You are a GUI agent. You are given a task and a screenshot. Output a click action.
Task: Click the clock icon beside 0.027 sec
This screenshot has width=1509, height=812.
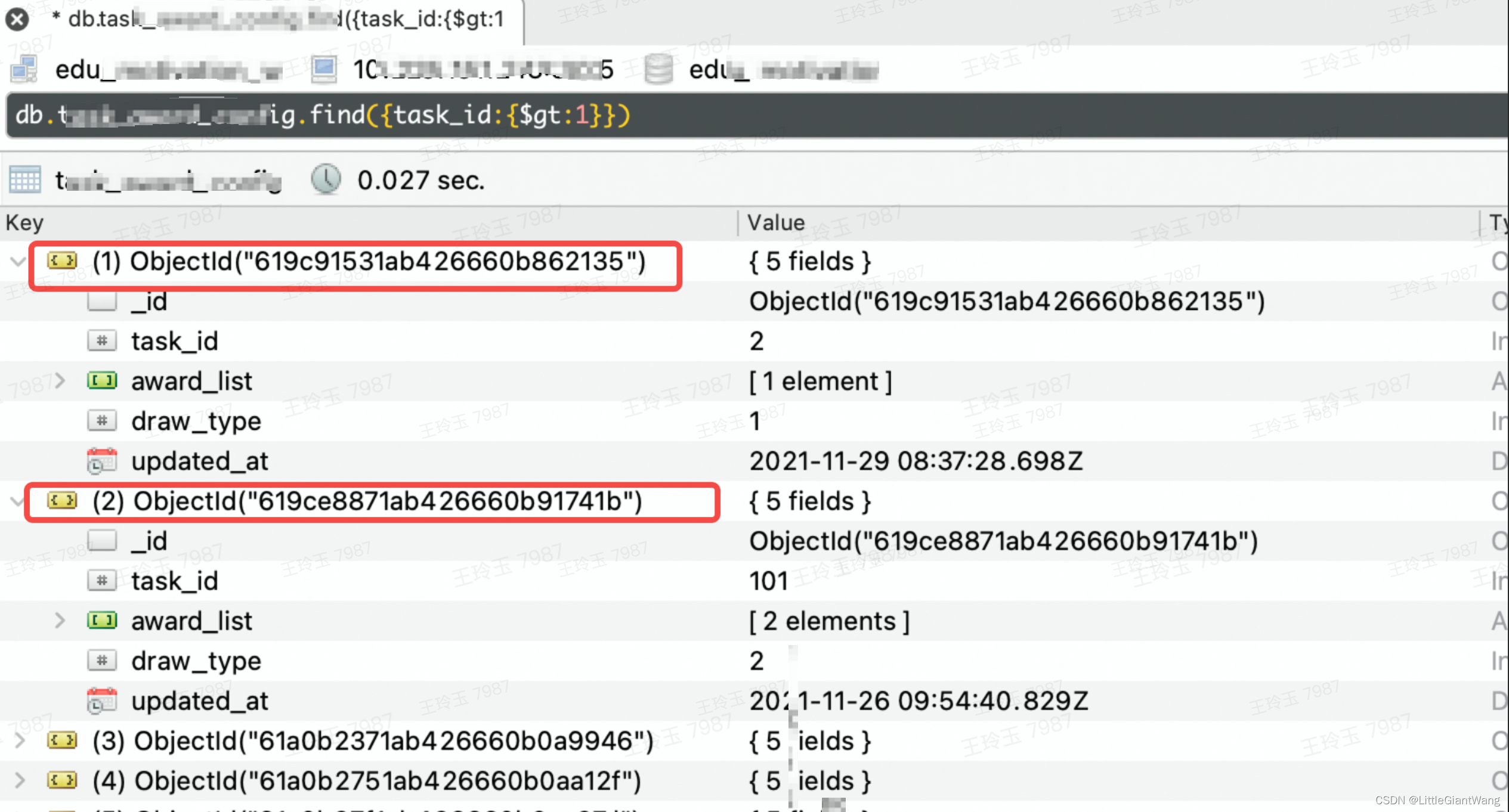(326, 179)
